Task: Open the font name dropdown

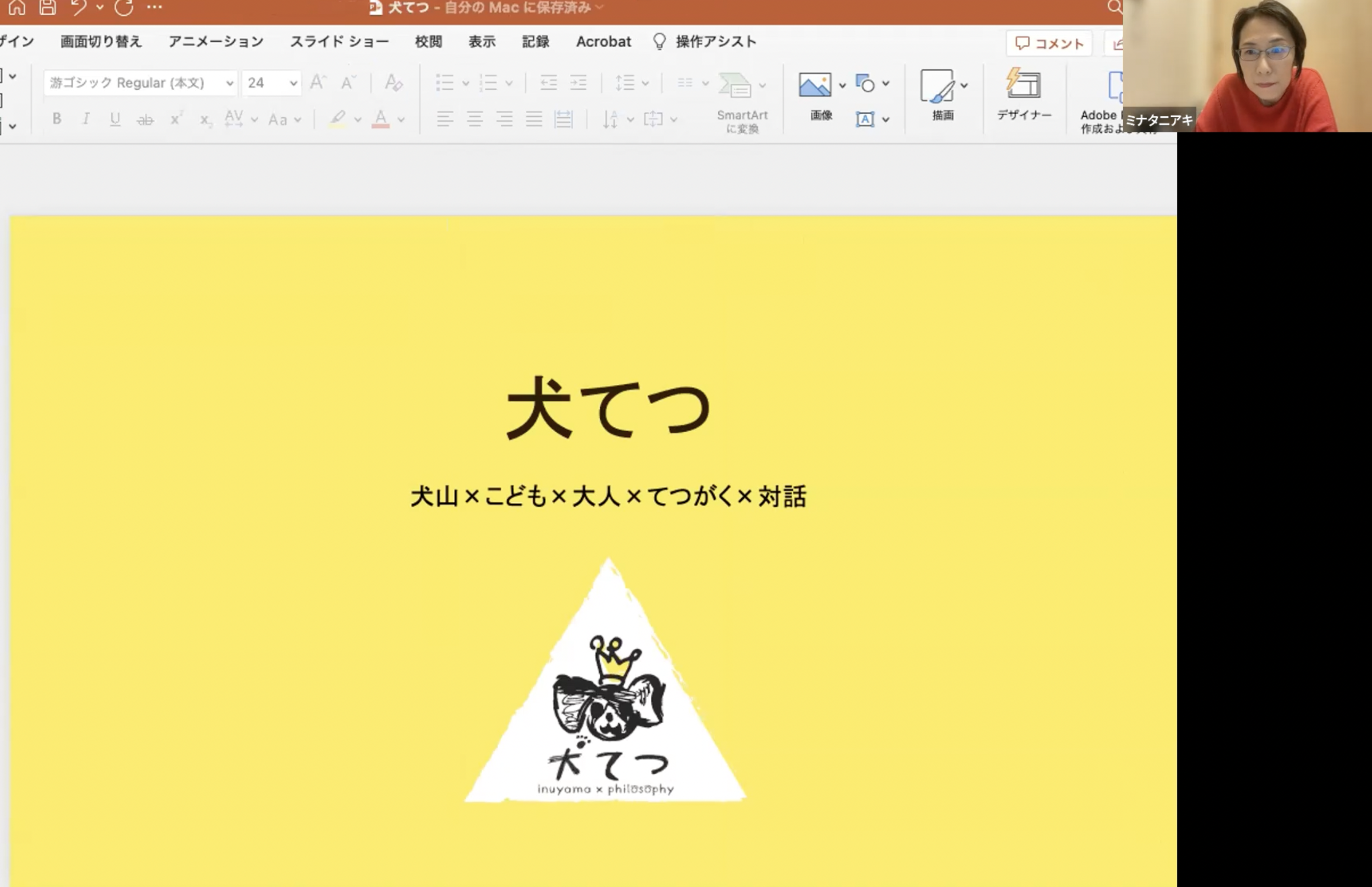Action: [230, 84]
